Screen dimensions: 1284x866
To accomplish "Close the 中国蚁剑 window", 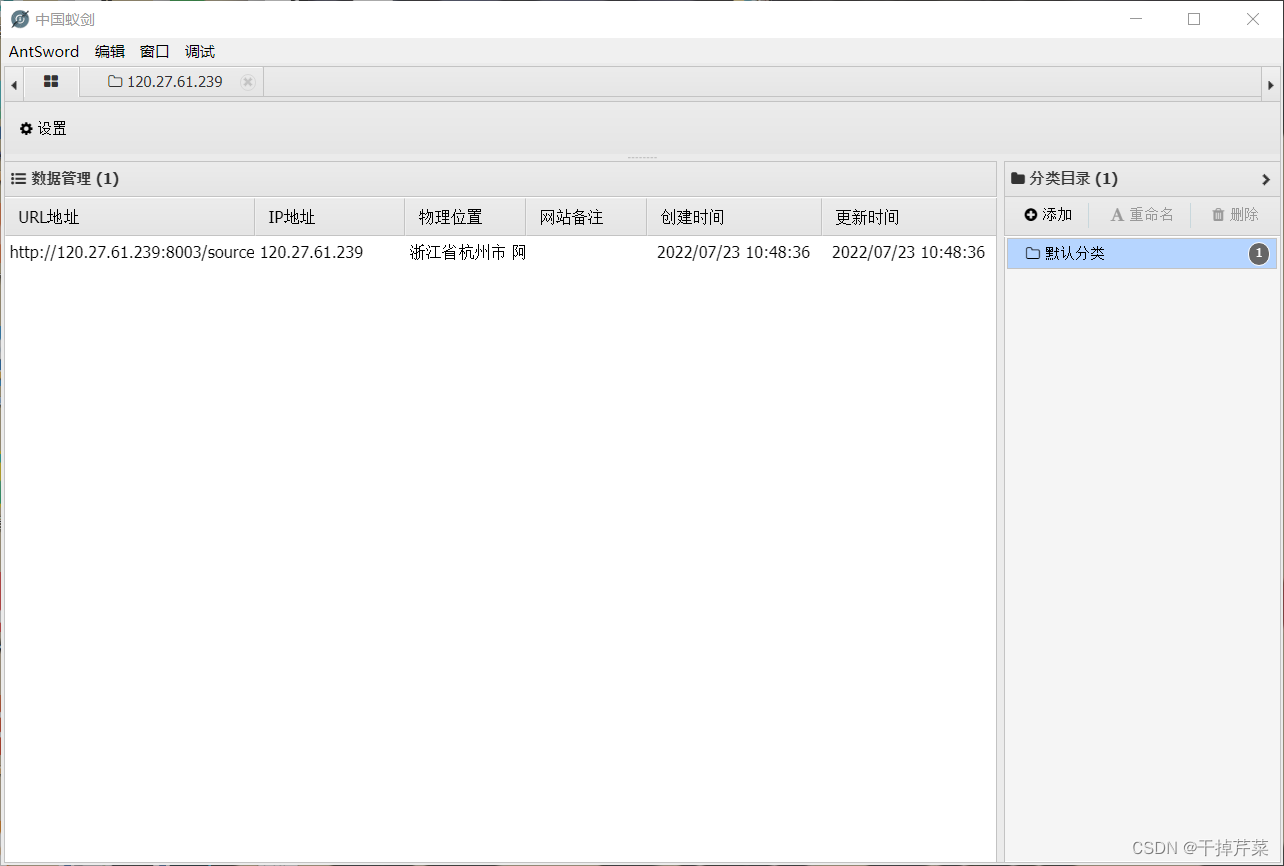I will pos(1253,19).
